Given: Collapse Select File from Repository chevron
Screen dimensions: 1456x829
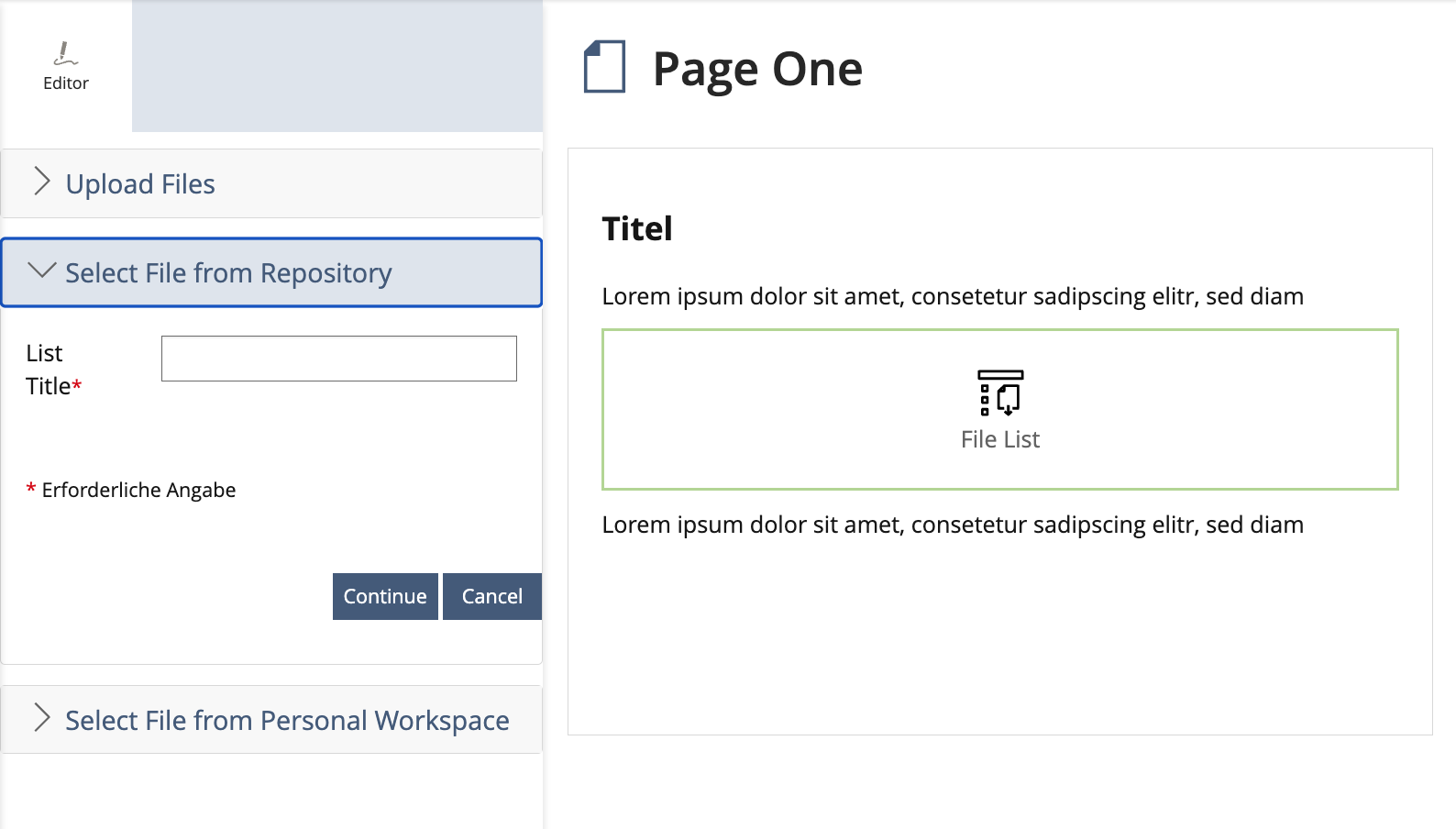Looking at the screenshot, I should tap(41, 271).
